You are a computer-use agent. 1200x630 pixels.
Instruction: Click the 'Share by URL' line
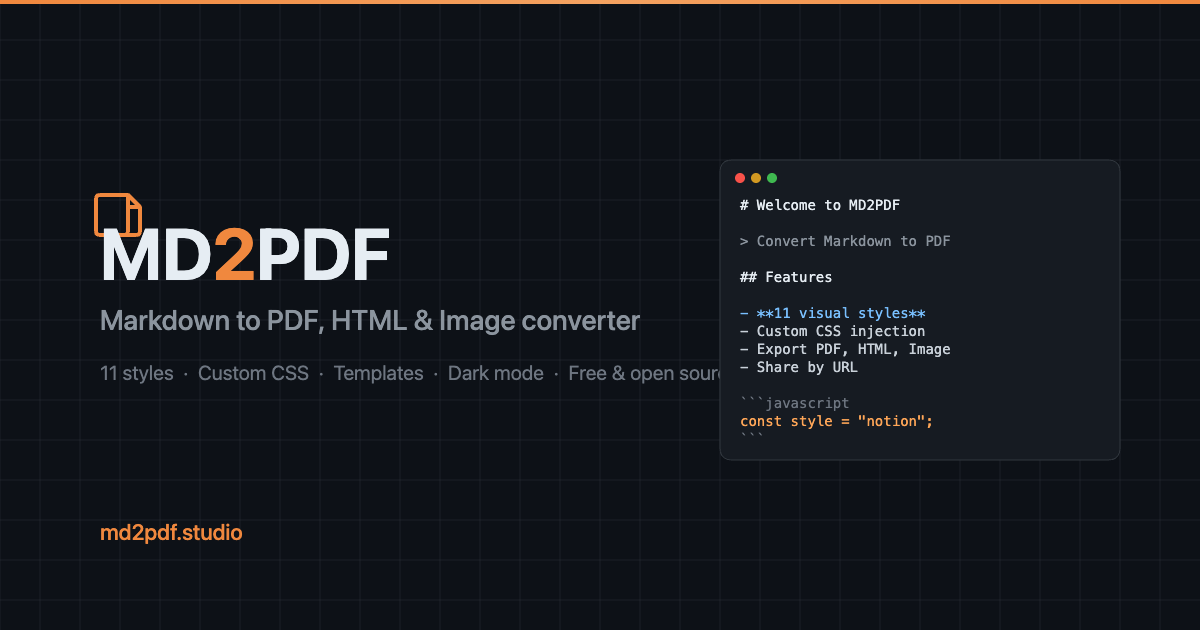coord(799,367)
